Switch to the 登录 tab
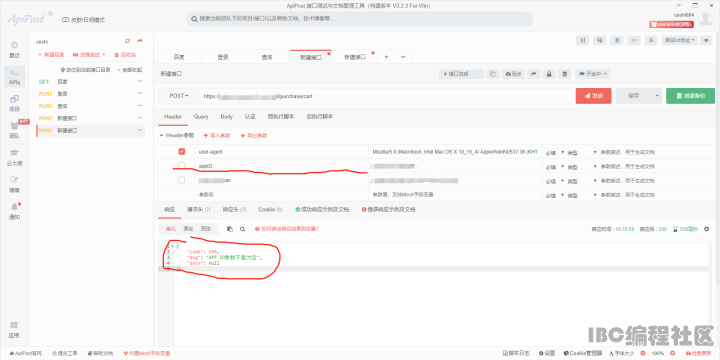 click(x=223, y=57)
